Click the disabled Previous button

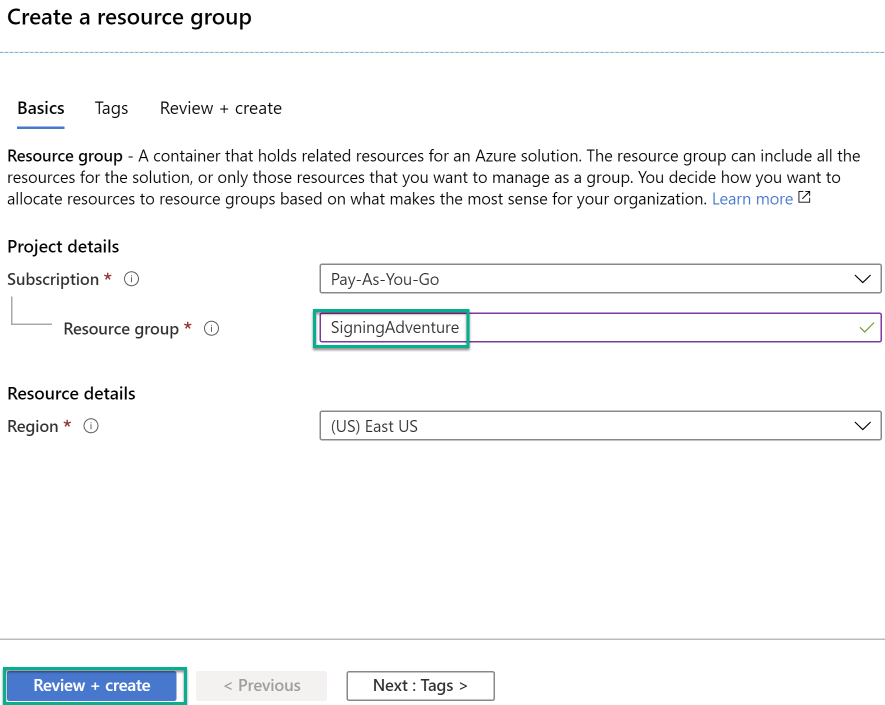click(x=261, y=686)
